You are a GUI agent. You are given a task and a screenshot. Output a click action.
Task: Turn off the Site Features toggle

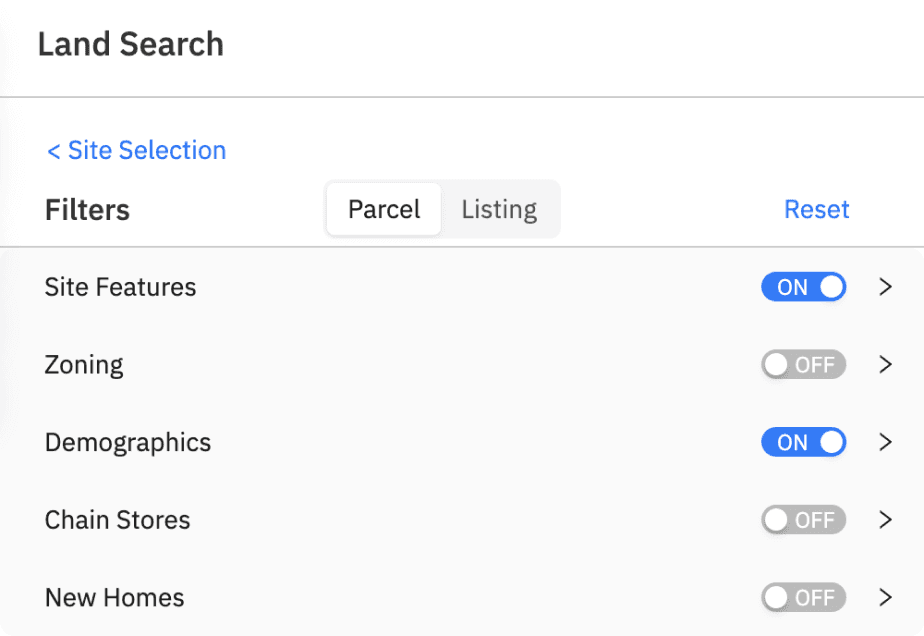[x=803, y=287]
